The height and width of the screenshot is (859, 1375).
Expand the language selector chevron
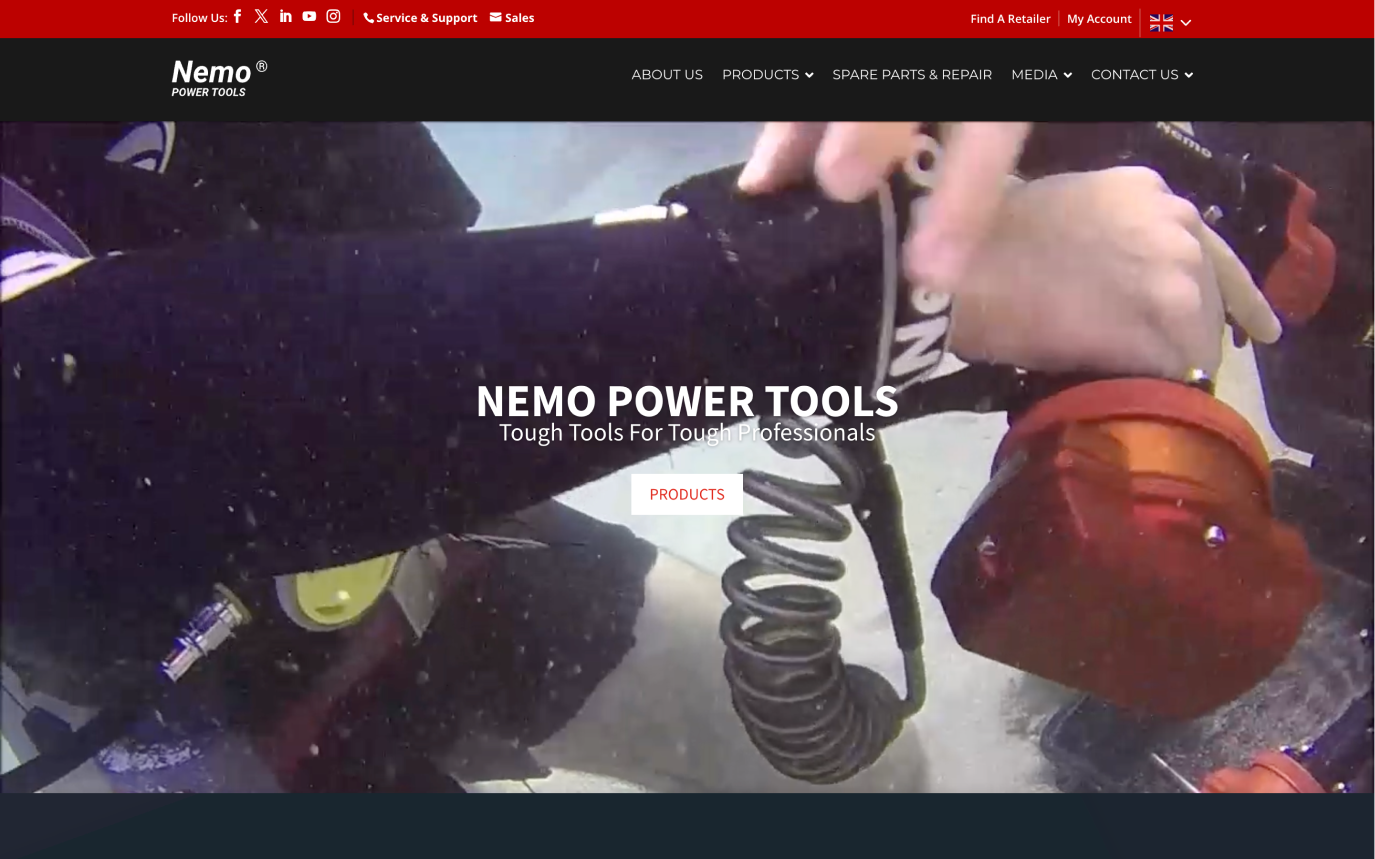coord(1186,23)
